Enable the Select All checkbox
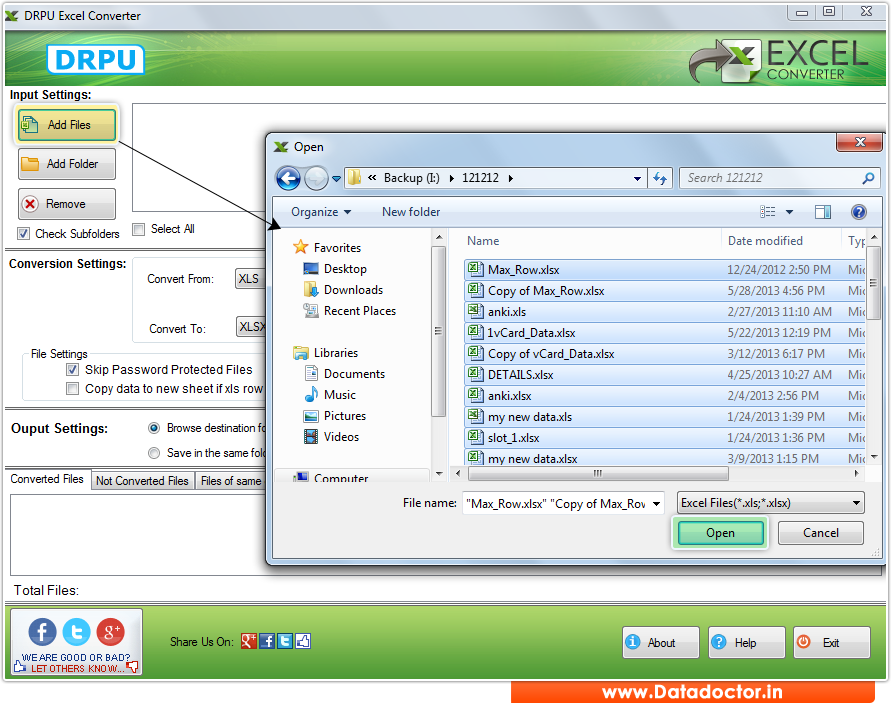The width and height of the screenshot is (891, 703). pos(139,229)
